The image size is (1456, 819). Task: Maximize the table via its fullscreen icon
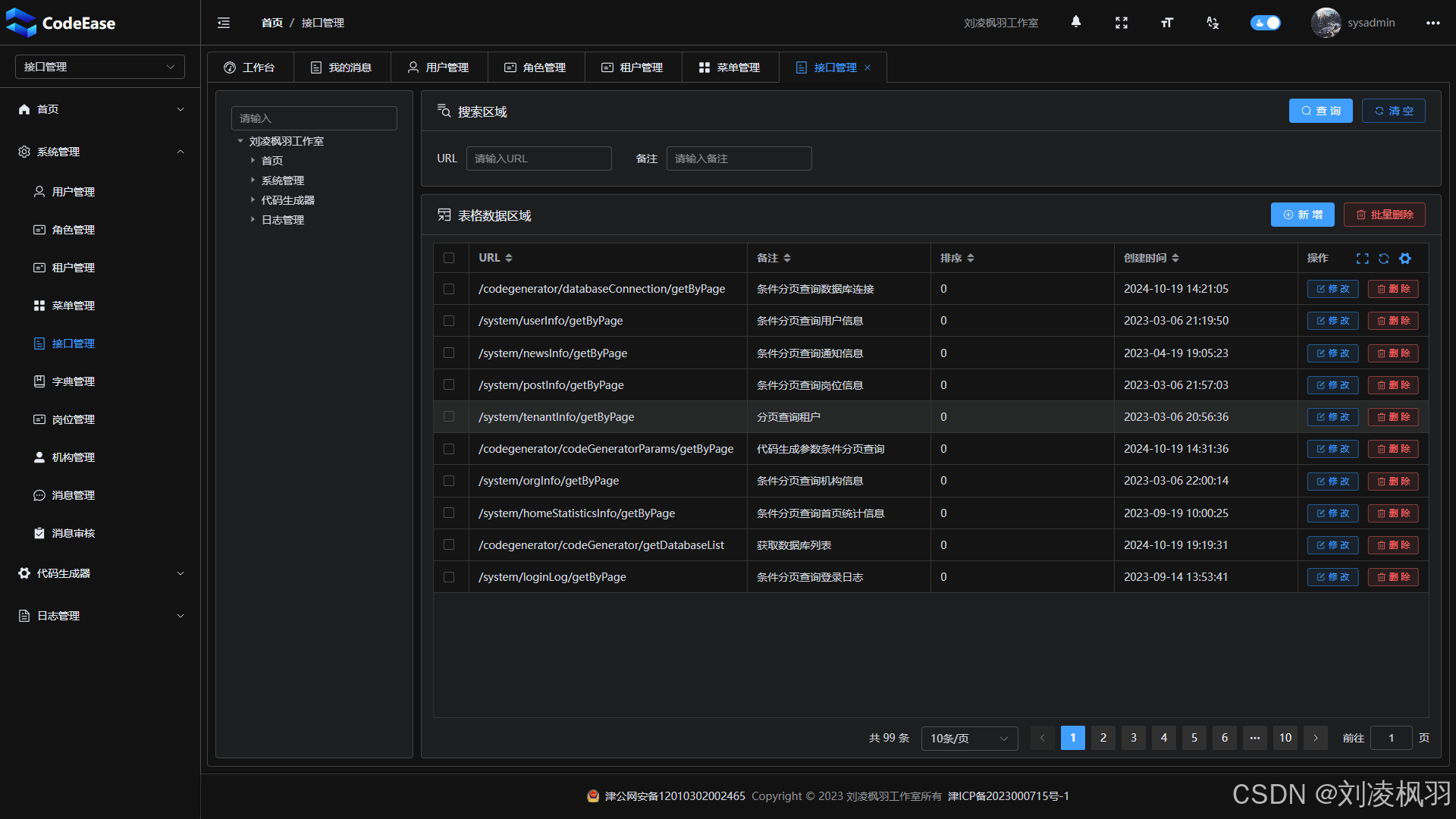click(1363, 258)
